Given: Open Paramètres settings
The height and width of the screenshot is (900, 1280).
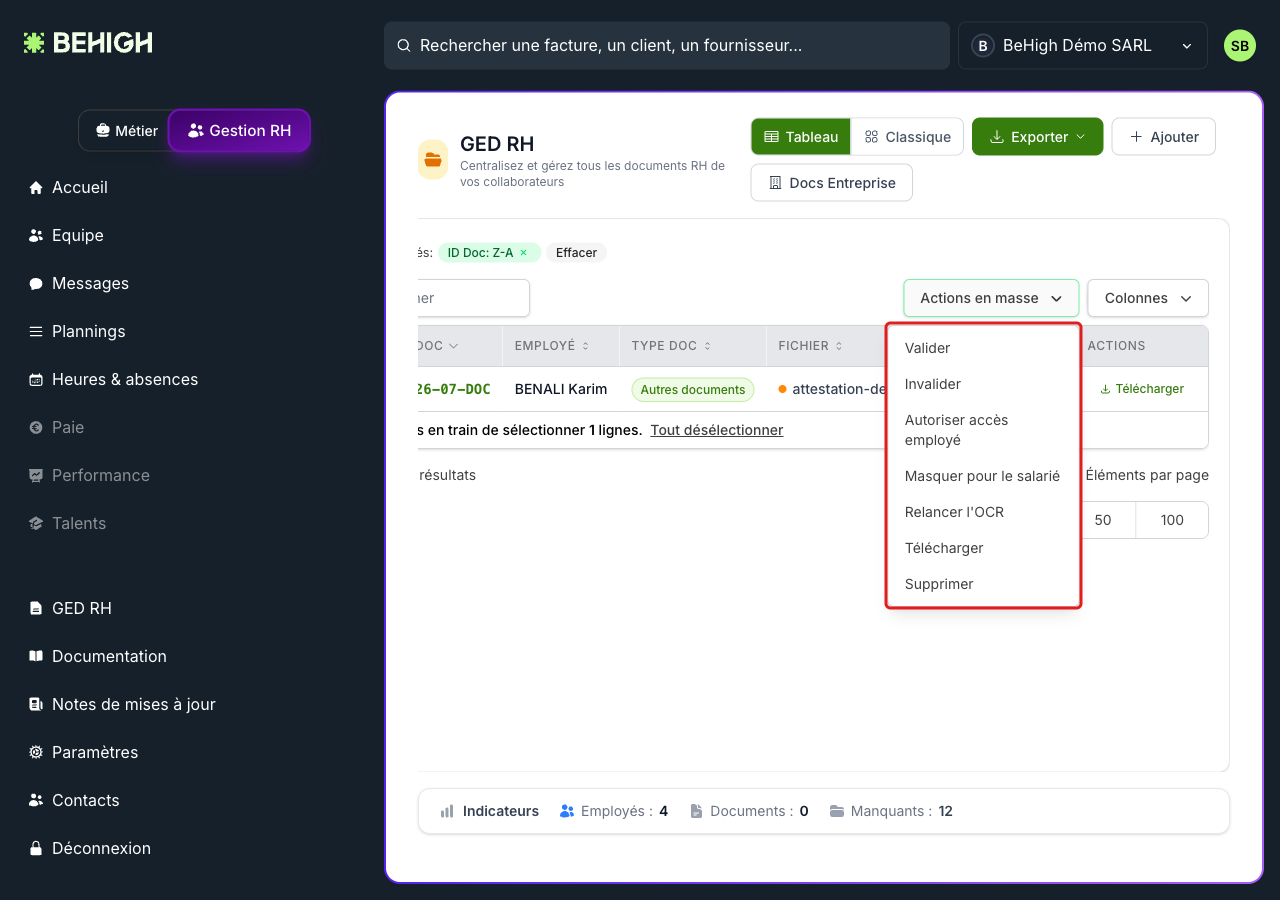Looking at the screenshot, I should click(x=83, y=752).
